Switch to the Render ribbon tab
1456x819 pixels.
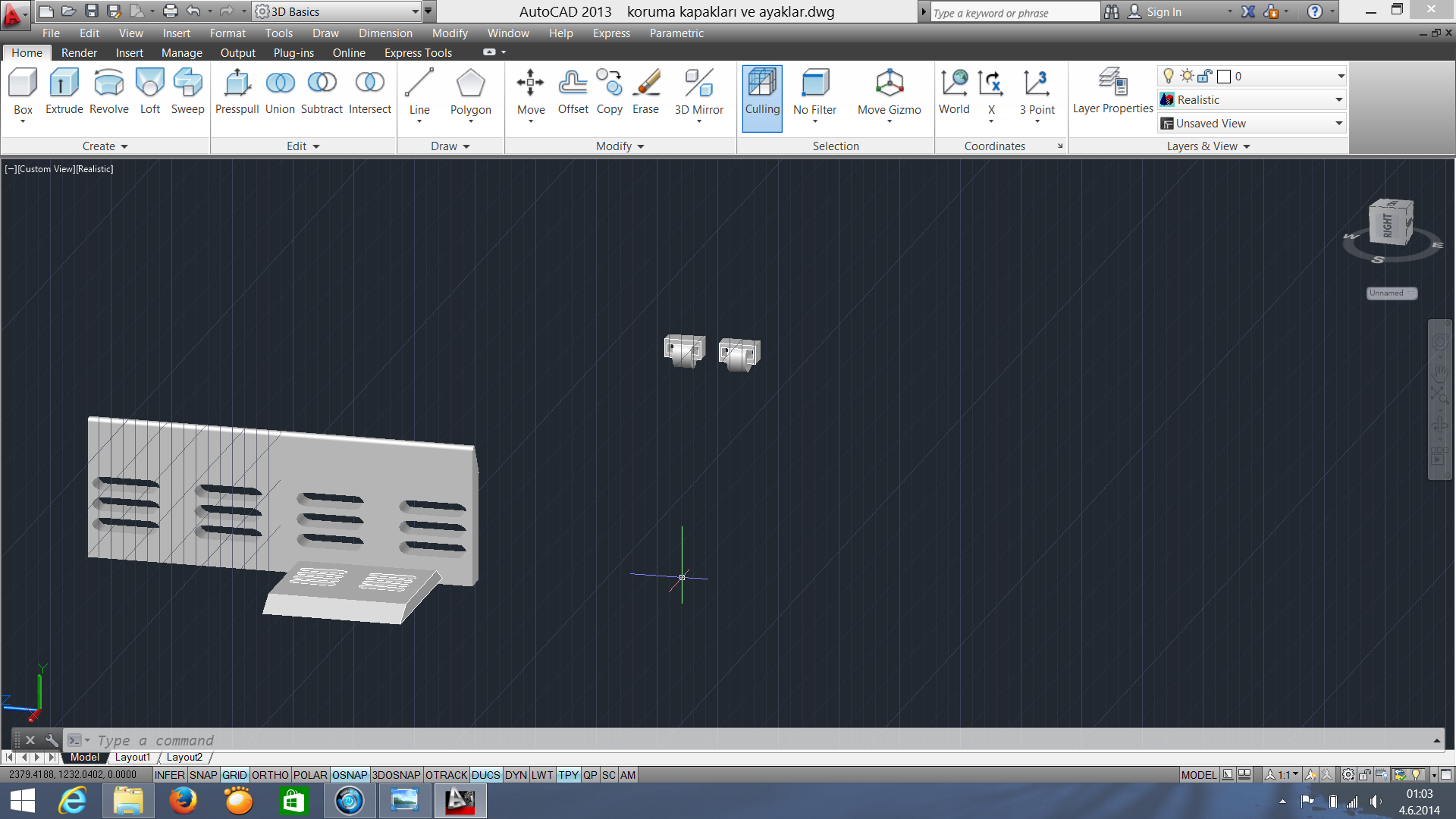tap(79, 53)
